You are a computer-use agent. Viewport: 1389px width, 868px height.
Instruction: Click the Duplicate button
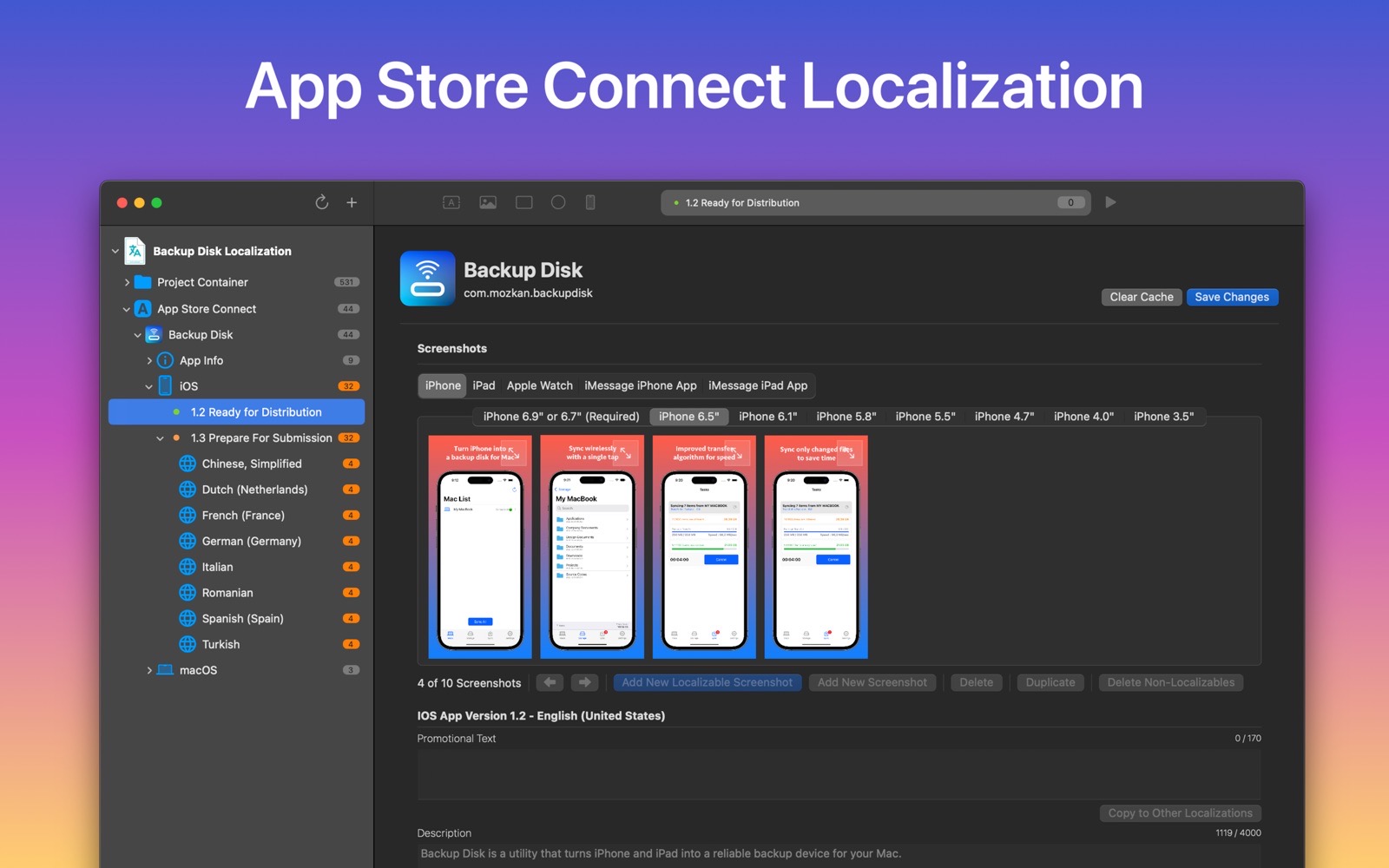(x=1050, y=682)
